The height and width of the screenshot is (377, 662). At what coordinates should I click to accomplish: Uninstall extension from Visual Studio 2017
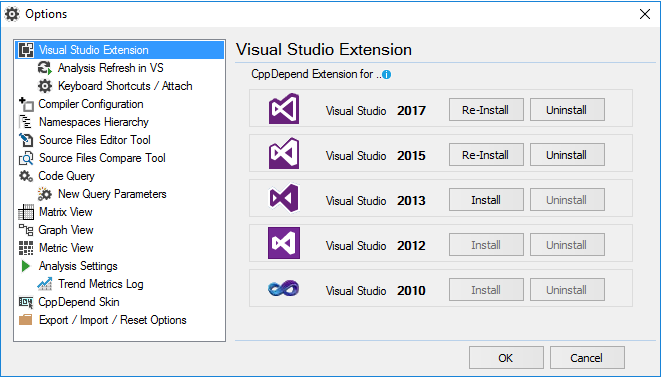(x=567, y=110)
